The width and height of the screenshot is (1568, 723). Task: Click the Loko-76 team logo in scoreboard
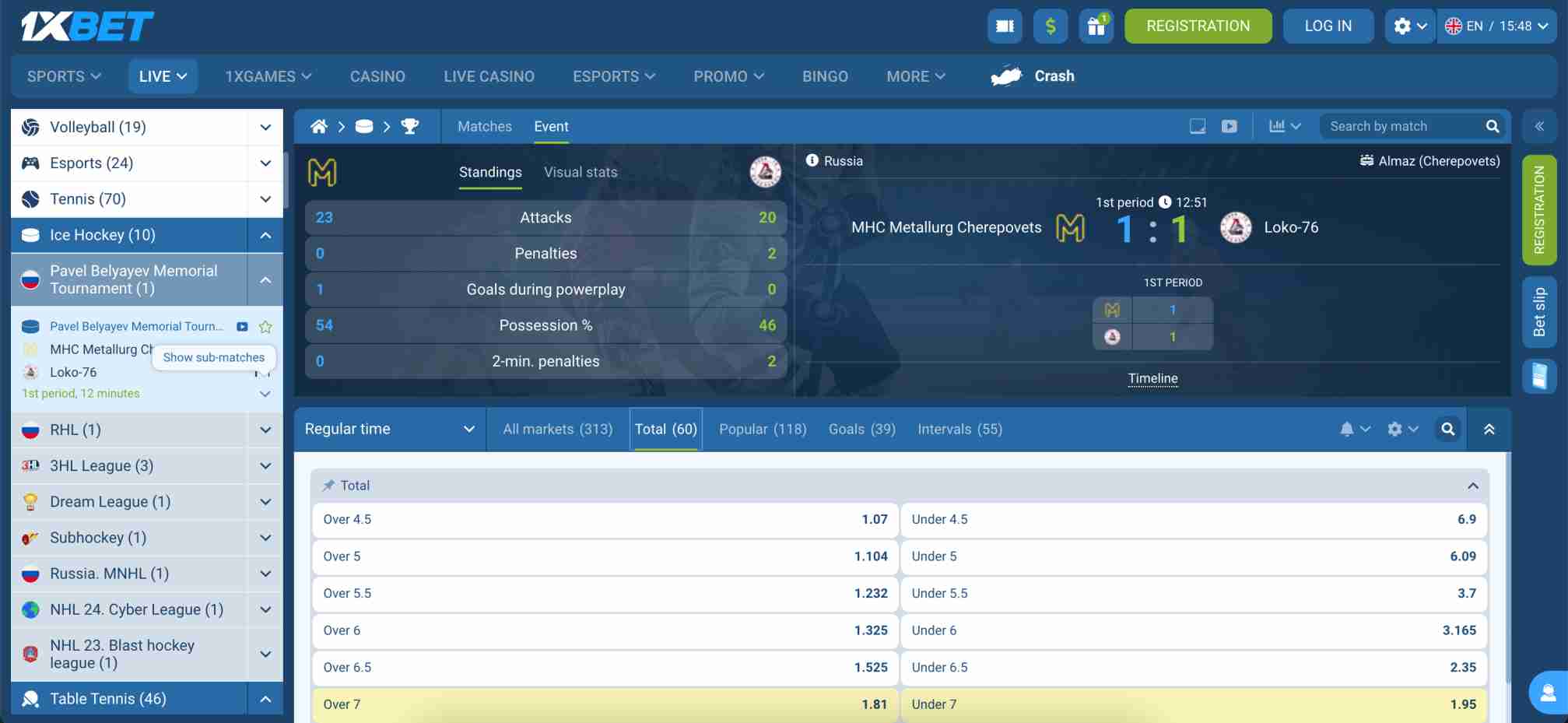coord(1236,227)
